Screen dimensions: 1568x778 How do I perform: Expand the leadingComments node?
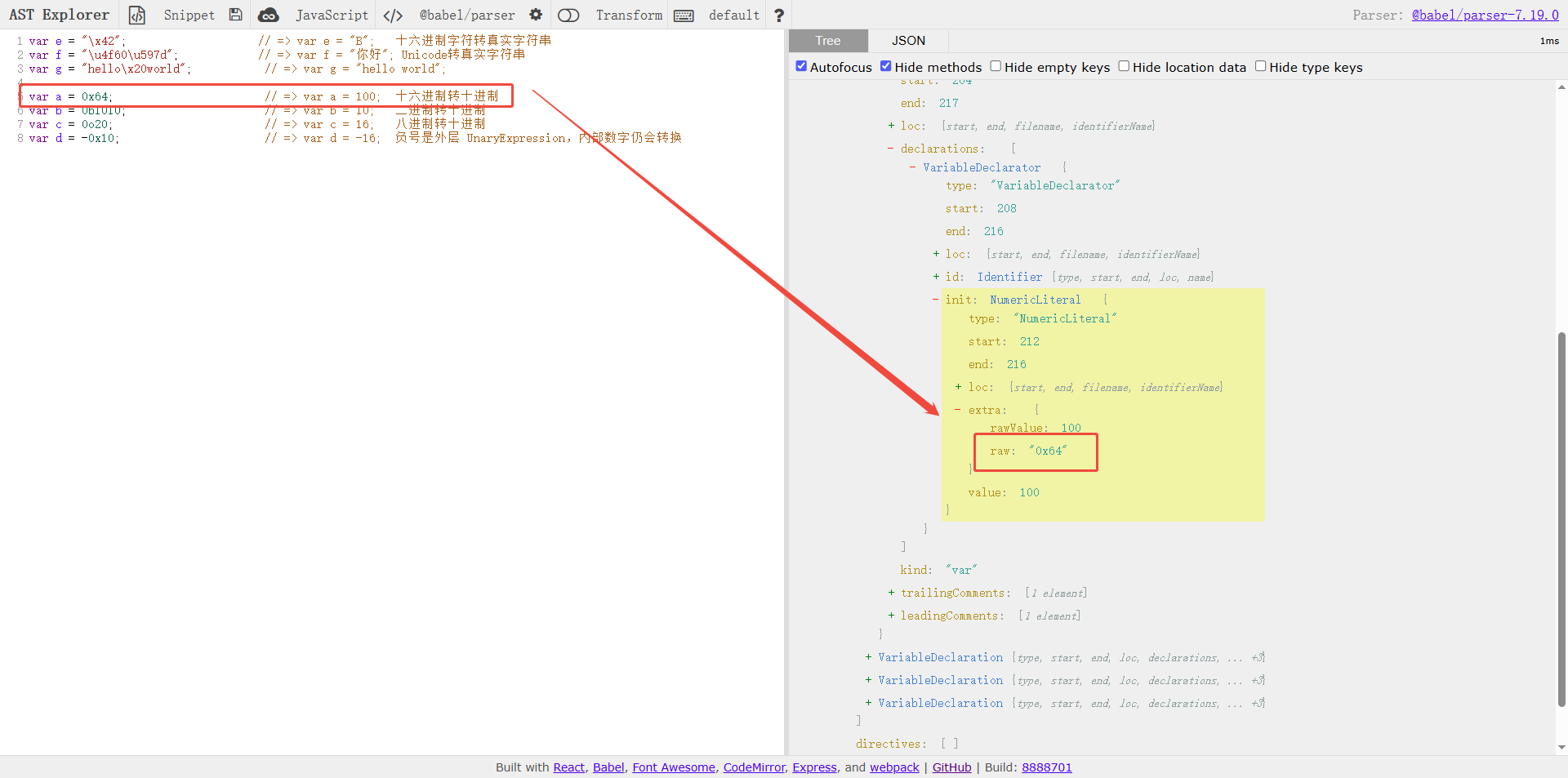(x=891, y=616)
